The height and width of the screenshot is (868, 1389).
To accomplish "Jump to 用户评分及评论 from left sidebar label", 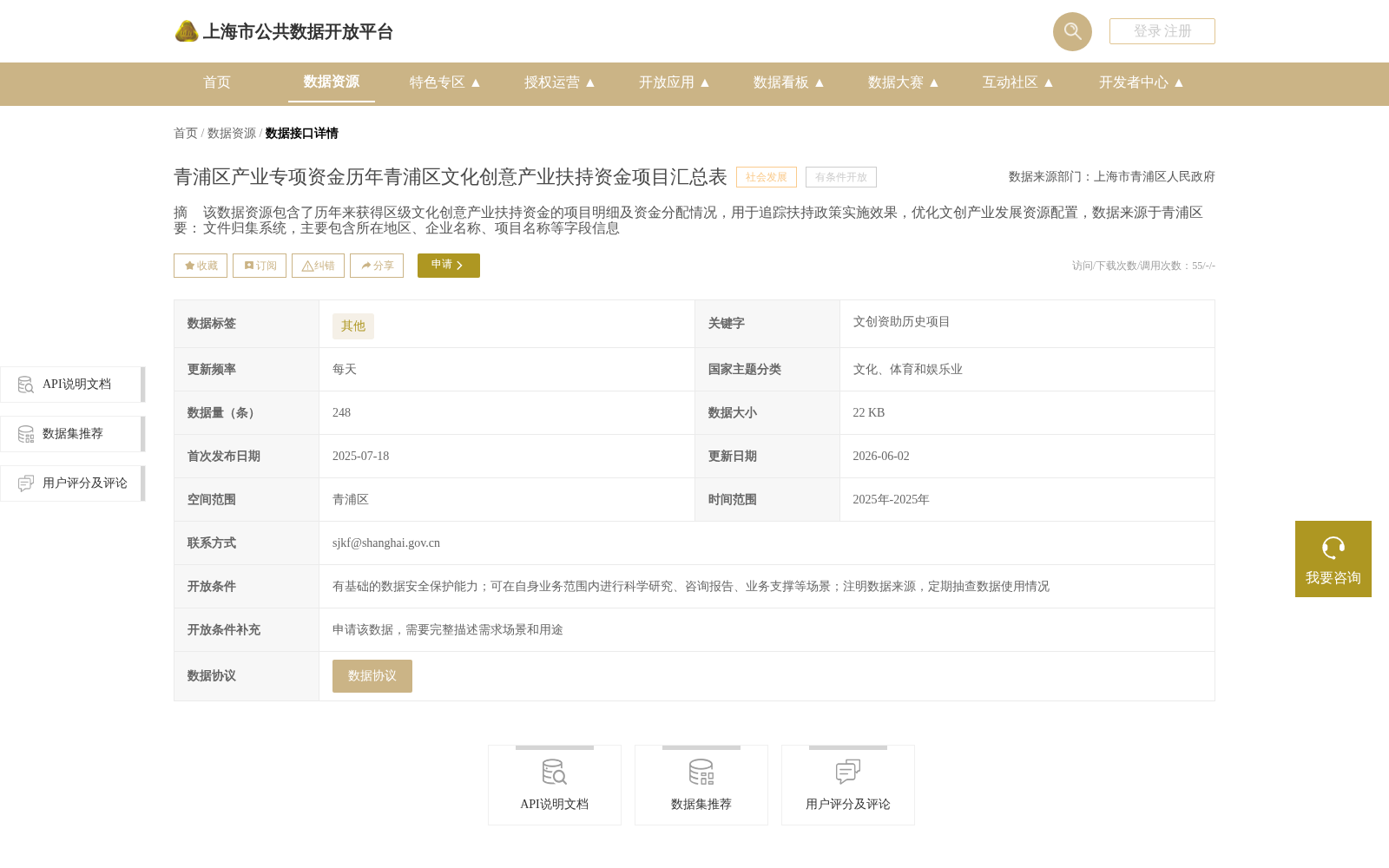I will coord(85,483).
